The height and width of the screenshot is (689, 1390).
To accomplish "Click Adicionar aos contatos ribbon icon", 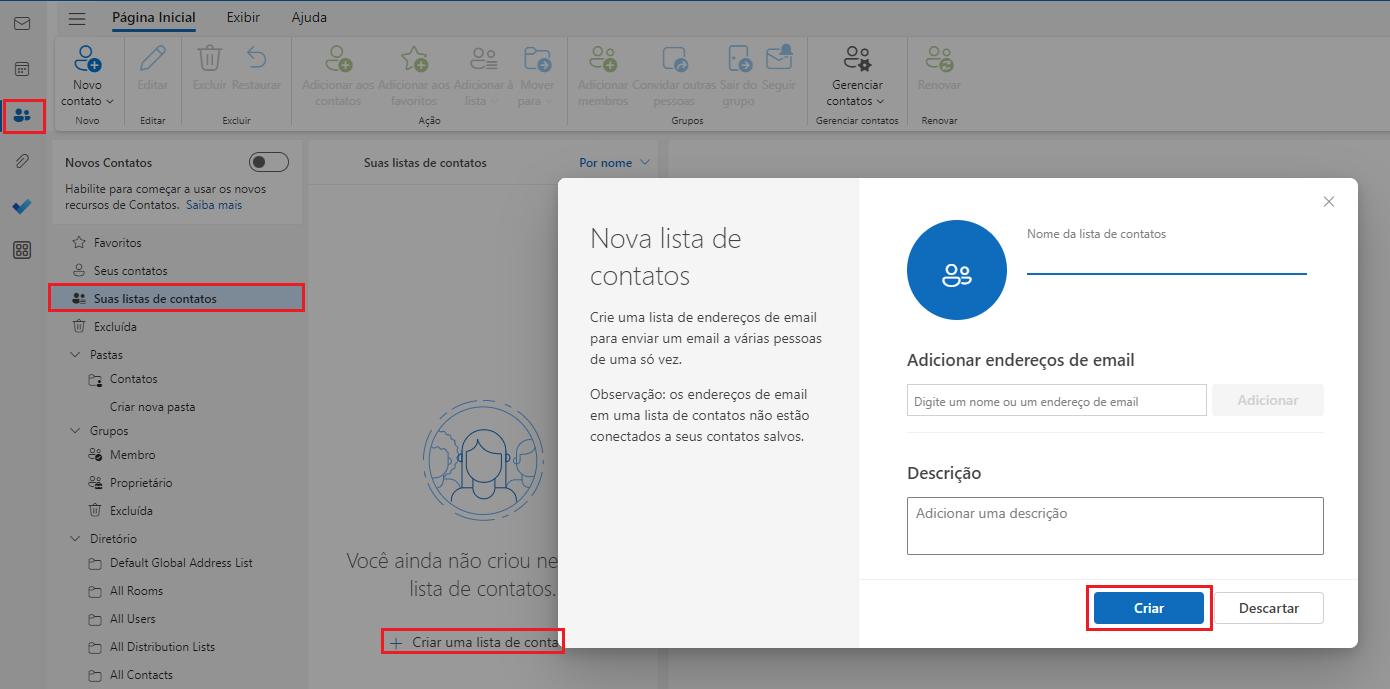I will pyautogui.click(x=339, y=58).
